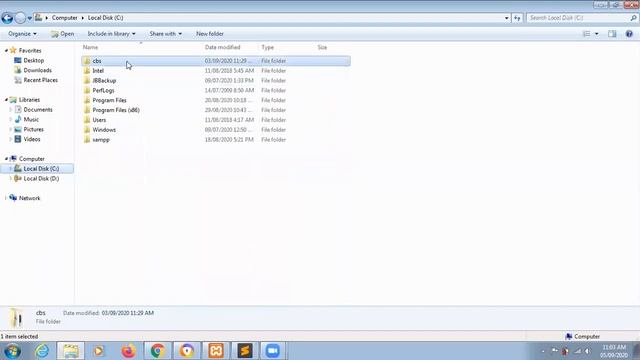Select the cbs folder icon
Screen dimensions: 640x360
click(x=87, y=61)
